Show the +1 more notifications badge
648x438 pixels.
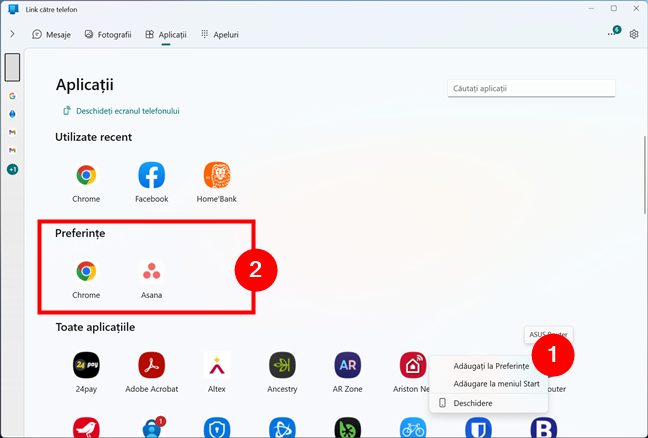(12, 169)
